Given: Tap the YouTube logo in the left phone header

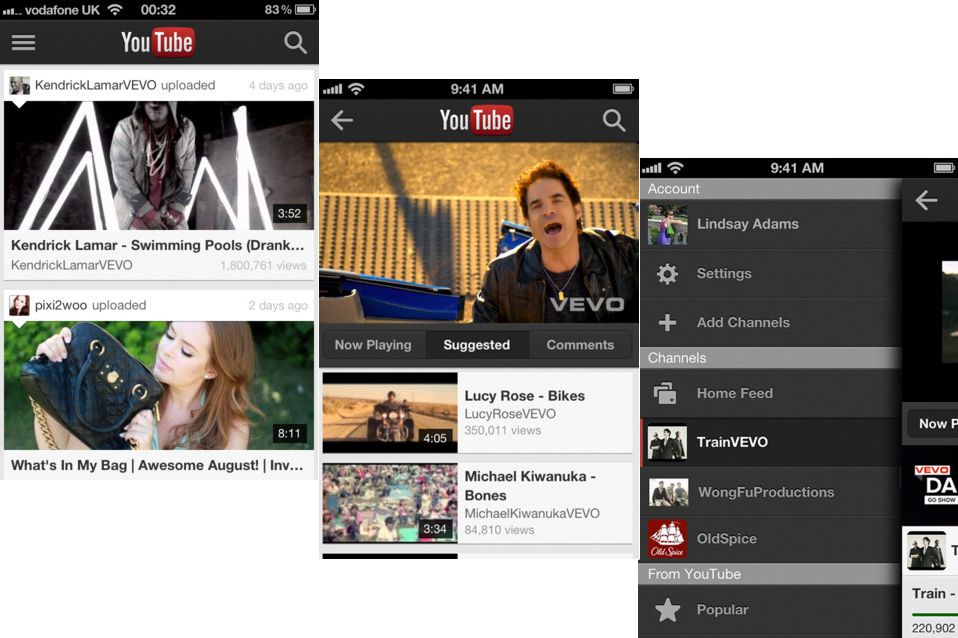Looking at the screenshot, I should tap(158, 42).
